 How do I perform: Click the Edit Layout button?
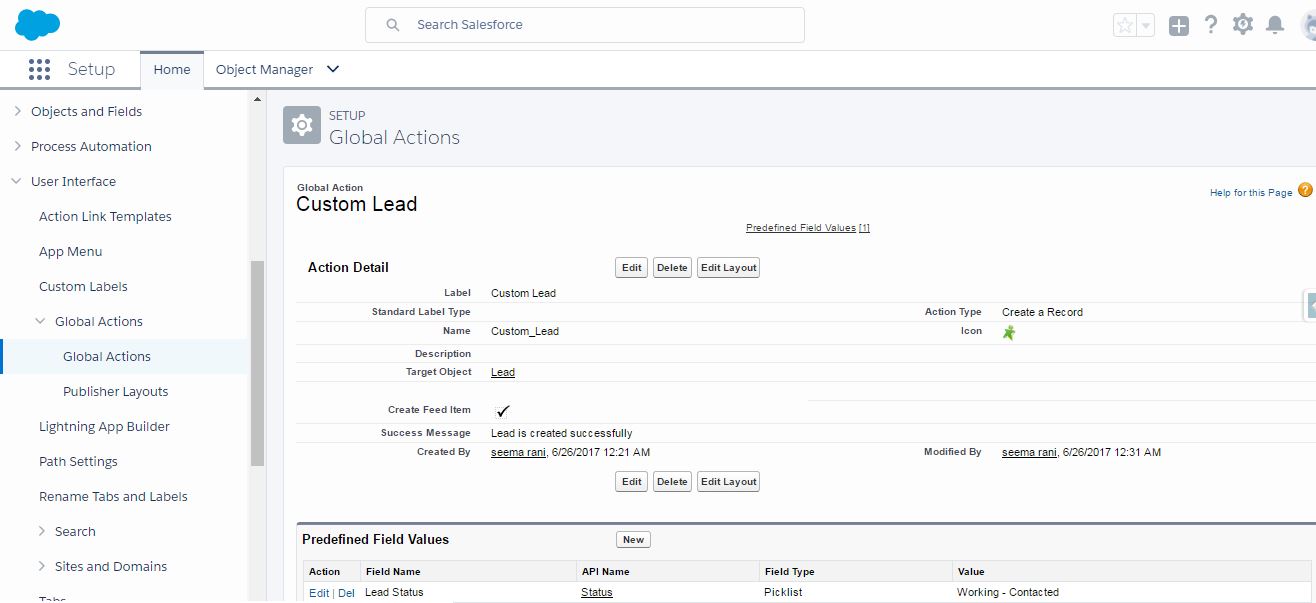click(x=727, y=267)
